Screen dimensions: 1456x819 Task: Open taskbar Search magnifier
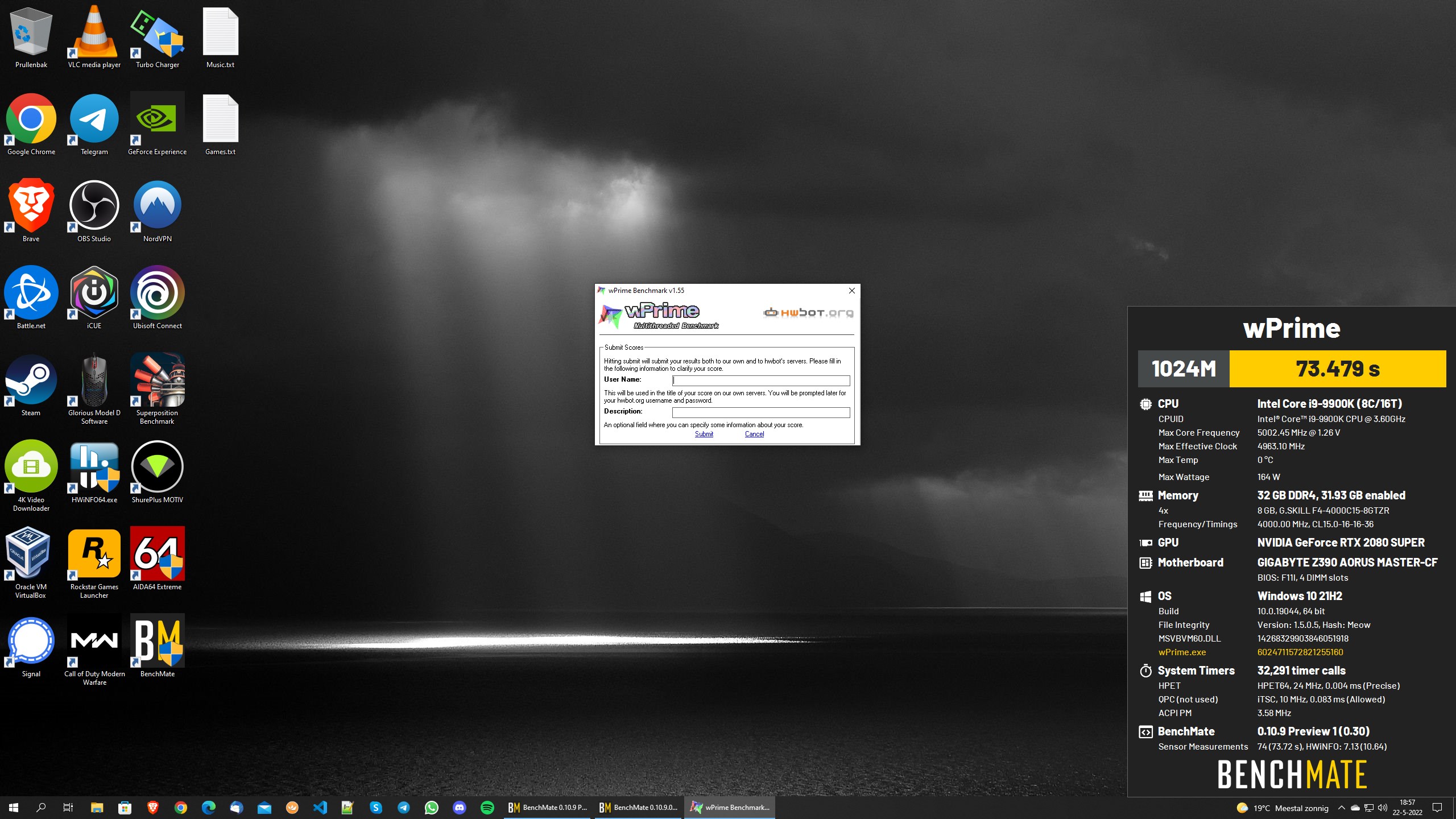(41, 808)
